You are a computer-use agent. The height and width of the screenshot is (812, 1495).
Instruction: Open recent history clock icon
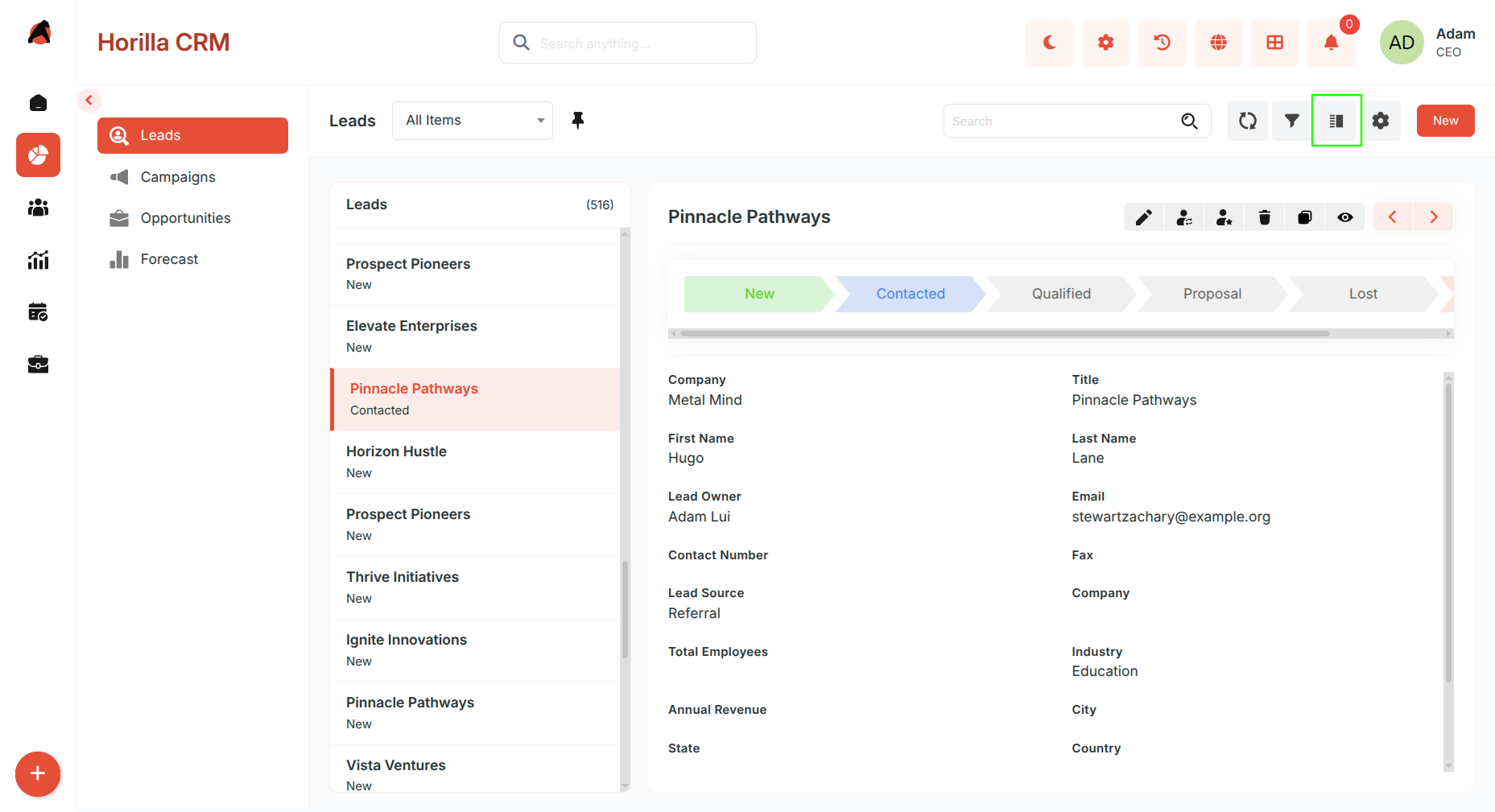pyautogui.click(x=1162, y=43)
